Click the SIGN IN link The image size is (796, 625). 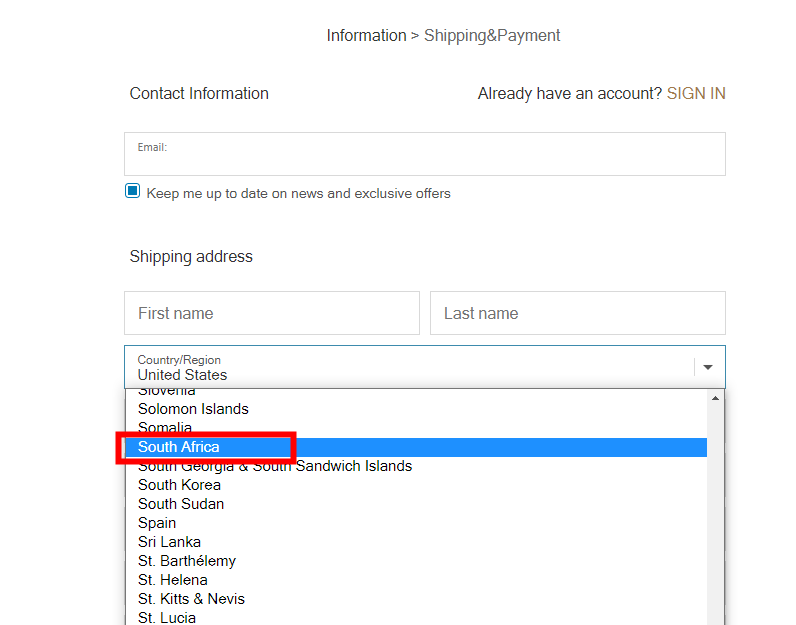tap(696, 93)
